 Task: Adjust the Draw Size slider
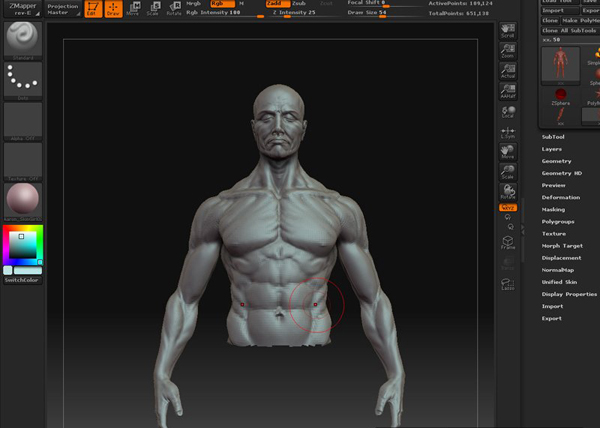coord(383,13)
